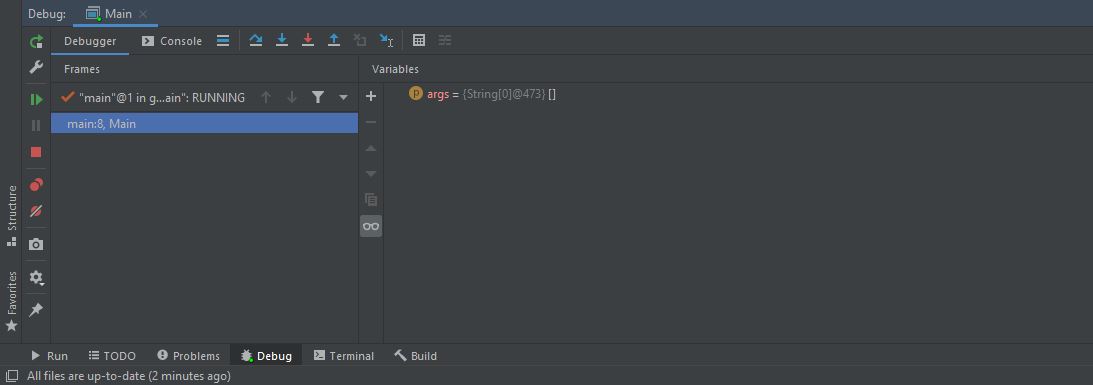The width and height of the screenshot is (1093, 385).
Task: Click the Step Into icon
Action: point(282,40)
